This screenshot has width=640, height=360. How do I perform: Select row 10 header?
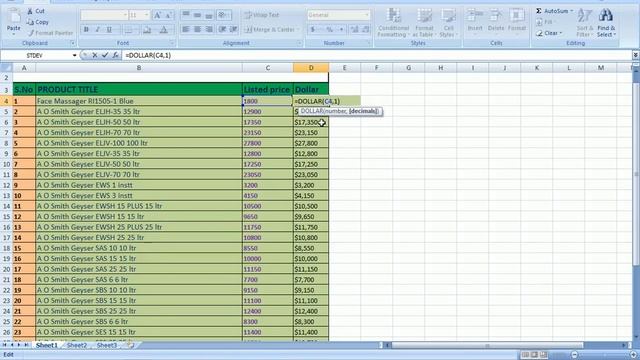pos(6,164)
